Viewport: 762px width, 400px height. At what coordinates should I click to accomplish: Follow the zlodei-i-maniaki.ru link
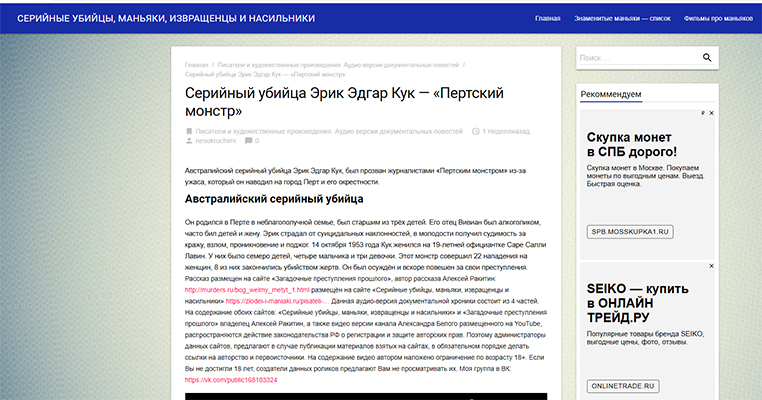[x=277, y=301]
